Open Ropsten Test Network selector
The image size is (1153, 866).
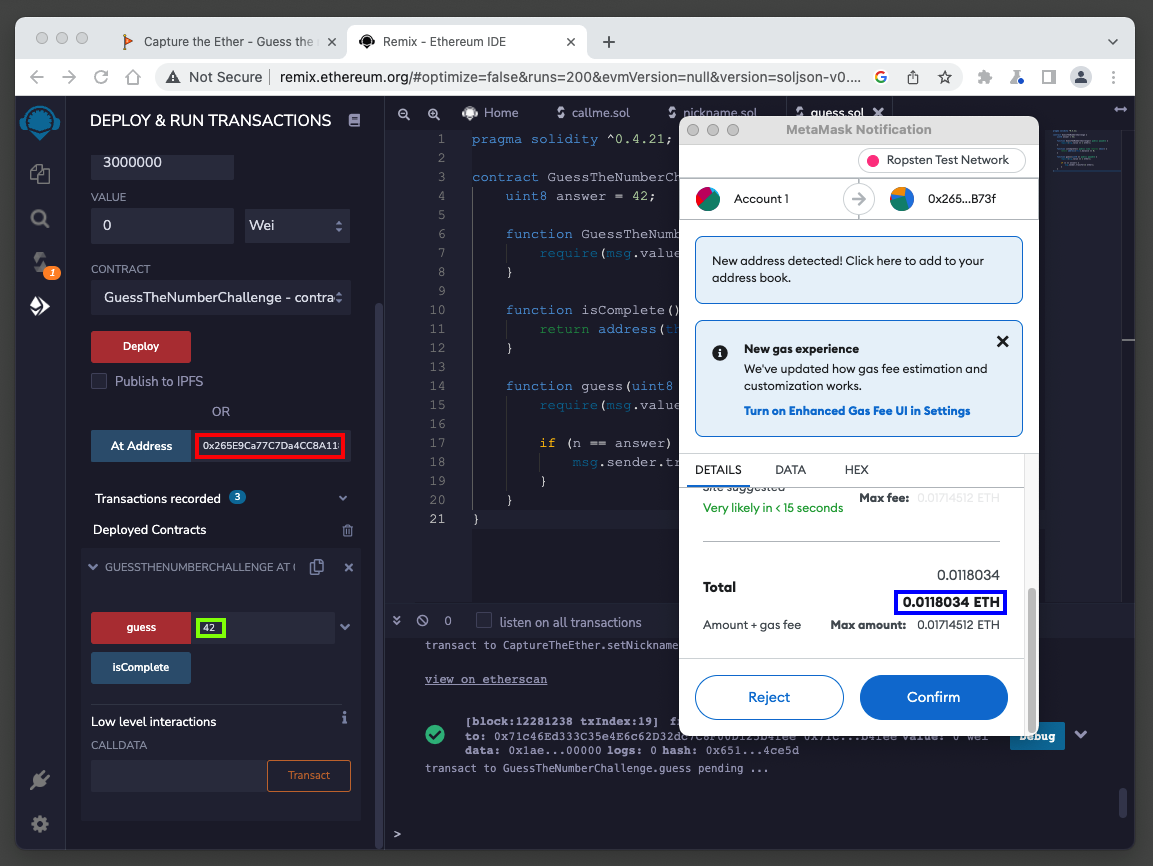(941, 160)
